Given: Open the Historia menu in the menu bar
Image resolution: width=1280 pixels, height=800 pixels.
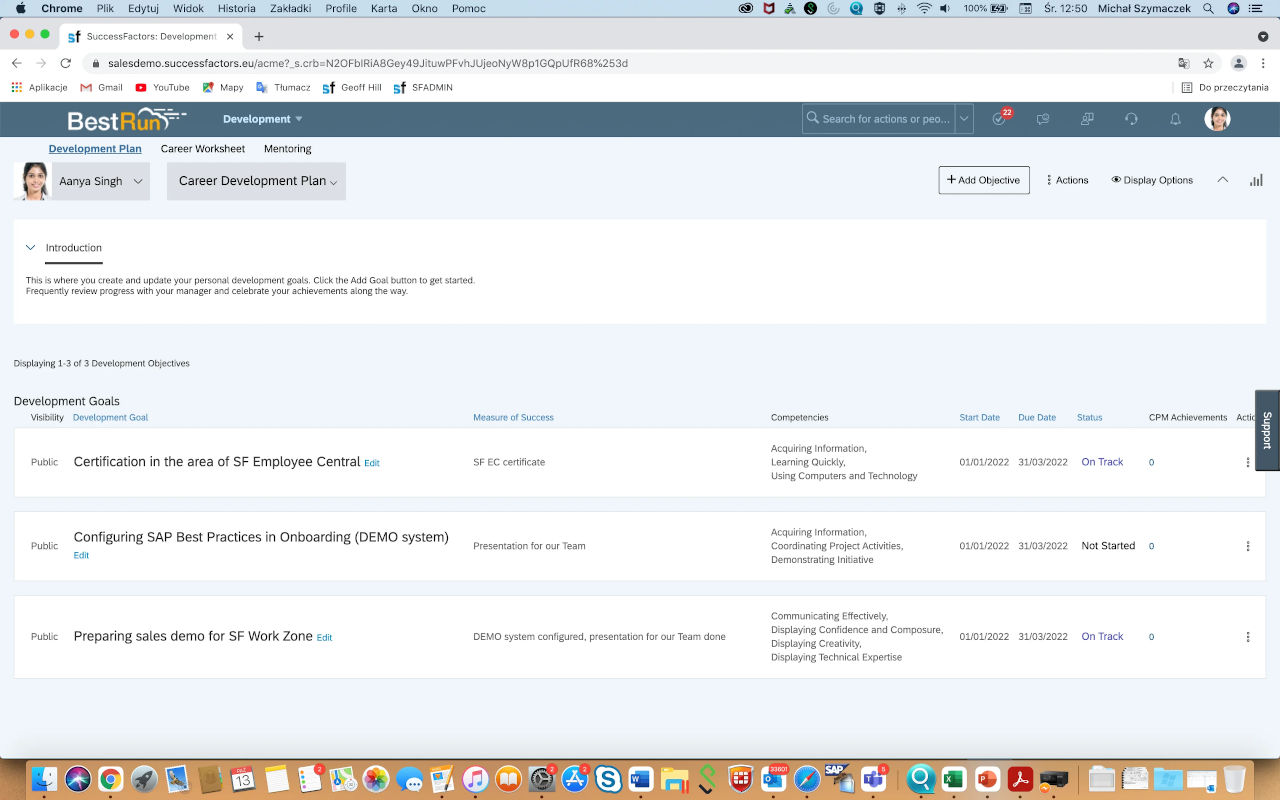Looking at the screenshot, I should coord(236,8).
